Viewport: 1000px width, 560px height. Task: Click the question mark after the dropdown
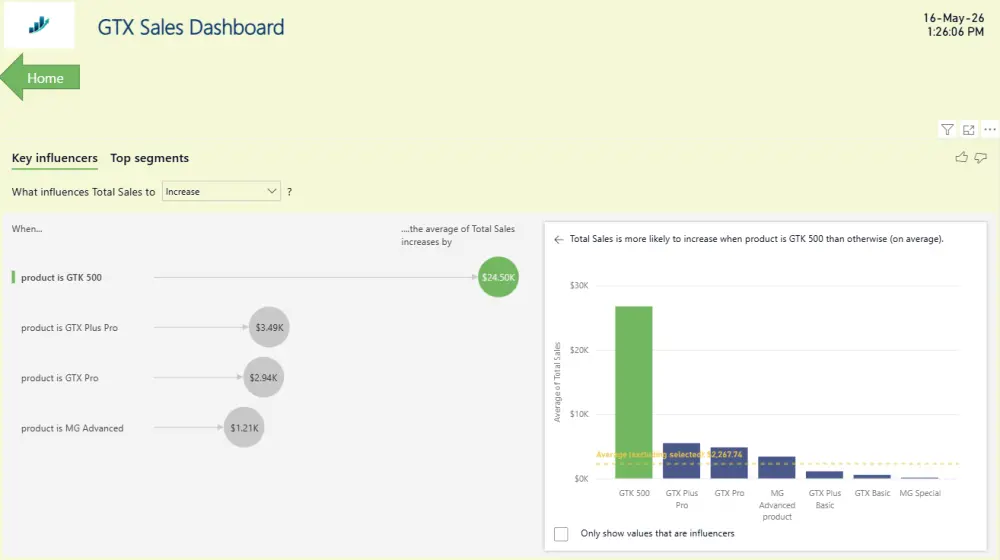290,192
